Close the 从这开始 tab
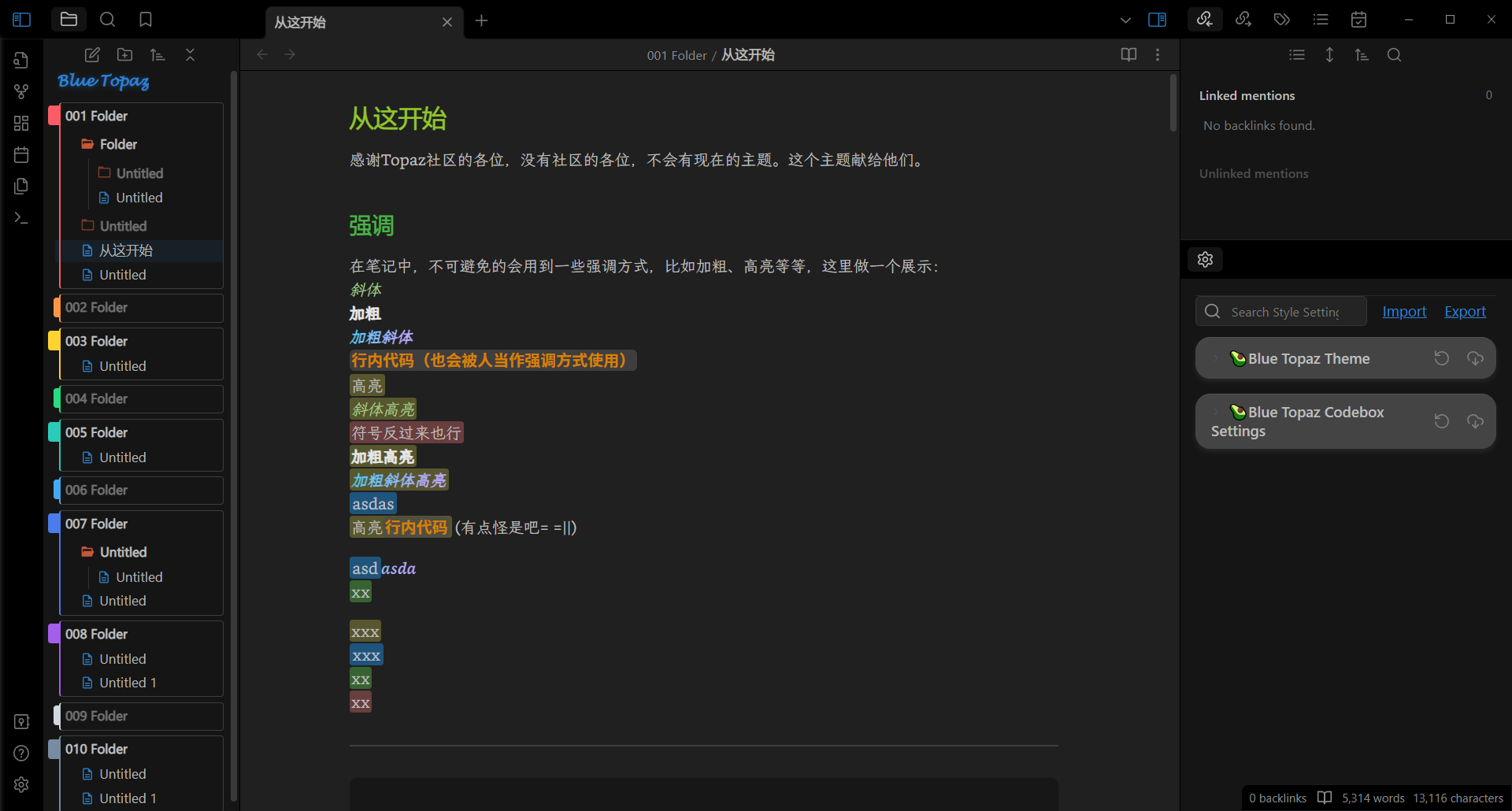The image size is (1512, 811). point(447,22)
